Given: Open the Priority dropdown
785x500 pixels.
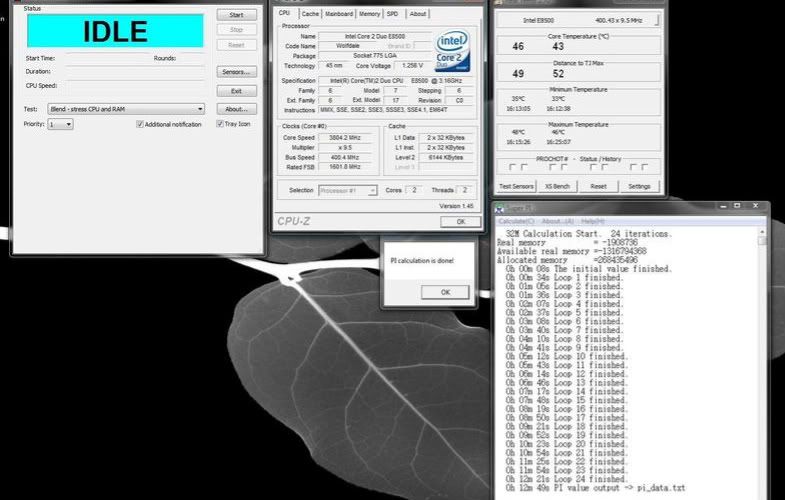Looking at the screenshot, I should click(x=61, y=124).
